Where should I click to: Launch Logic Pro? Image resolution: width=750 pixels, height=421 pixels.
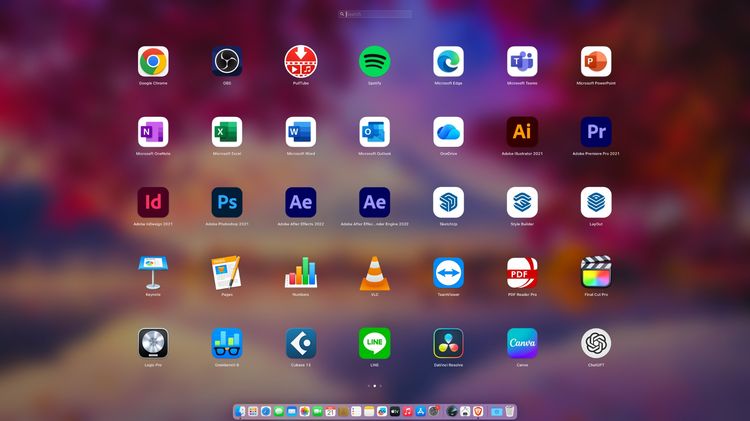coord(153,343)
